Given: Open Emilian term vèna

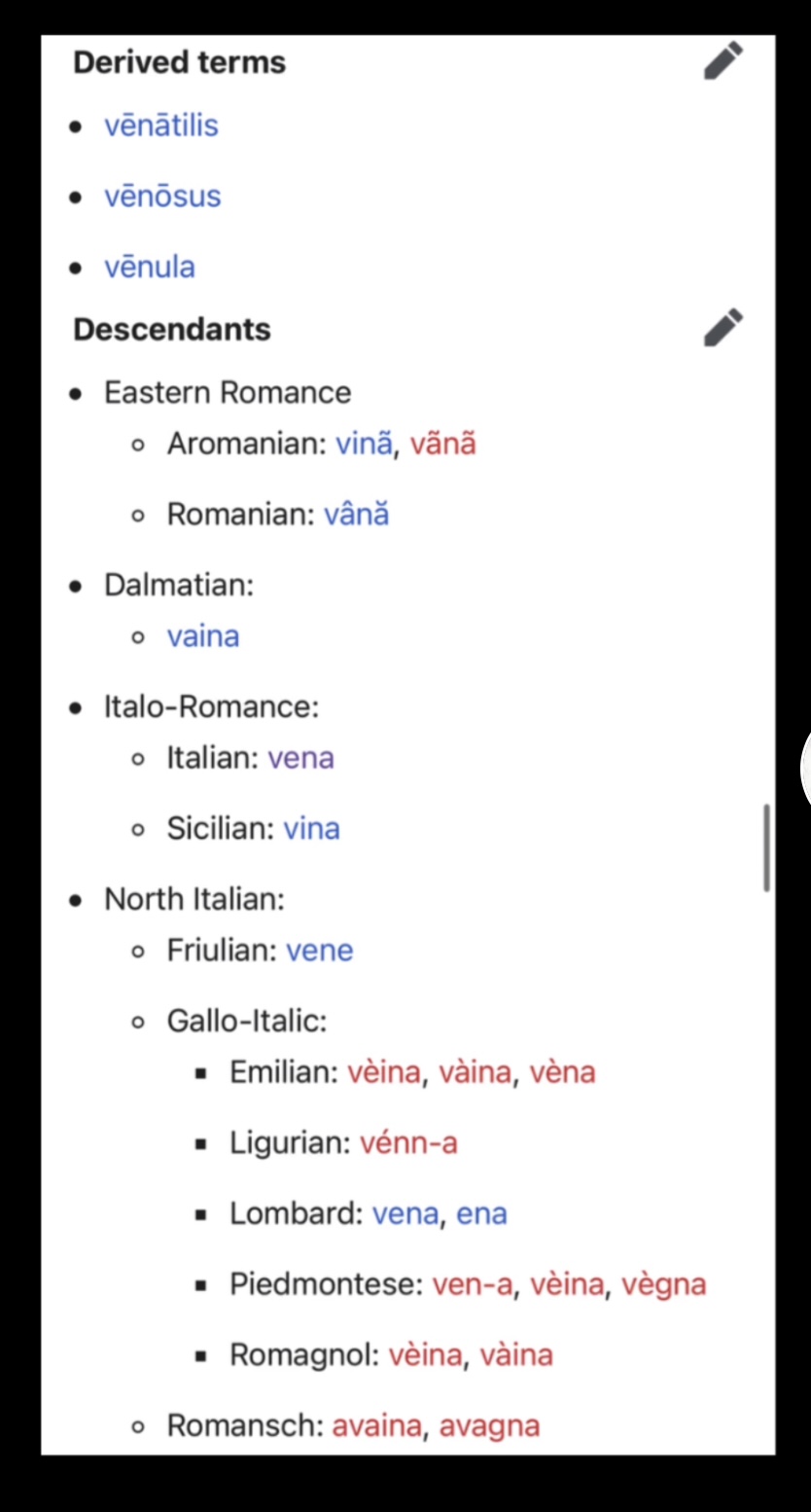Looking at the screenshot, I should coord(562,1072).
